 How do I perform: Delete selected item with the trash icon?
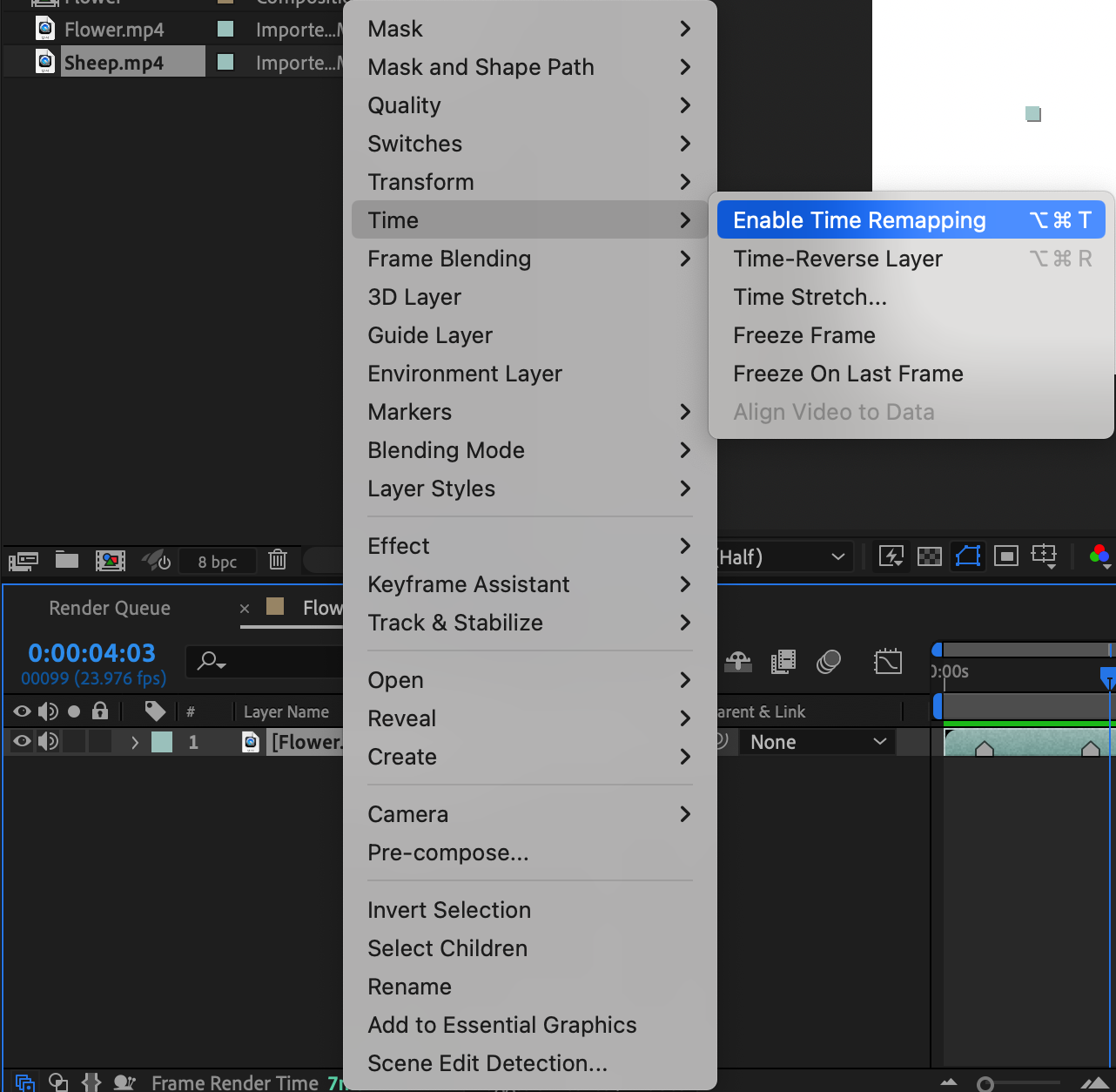(278, 559)
